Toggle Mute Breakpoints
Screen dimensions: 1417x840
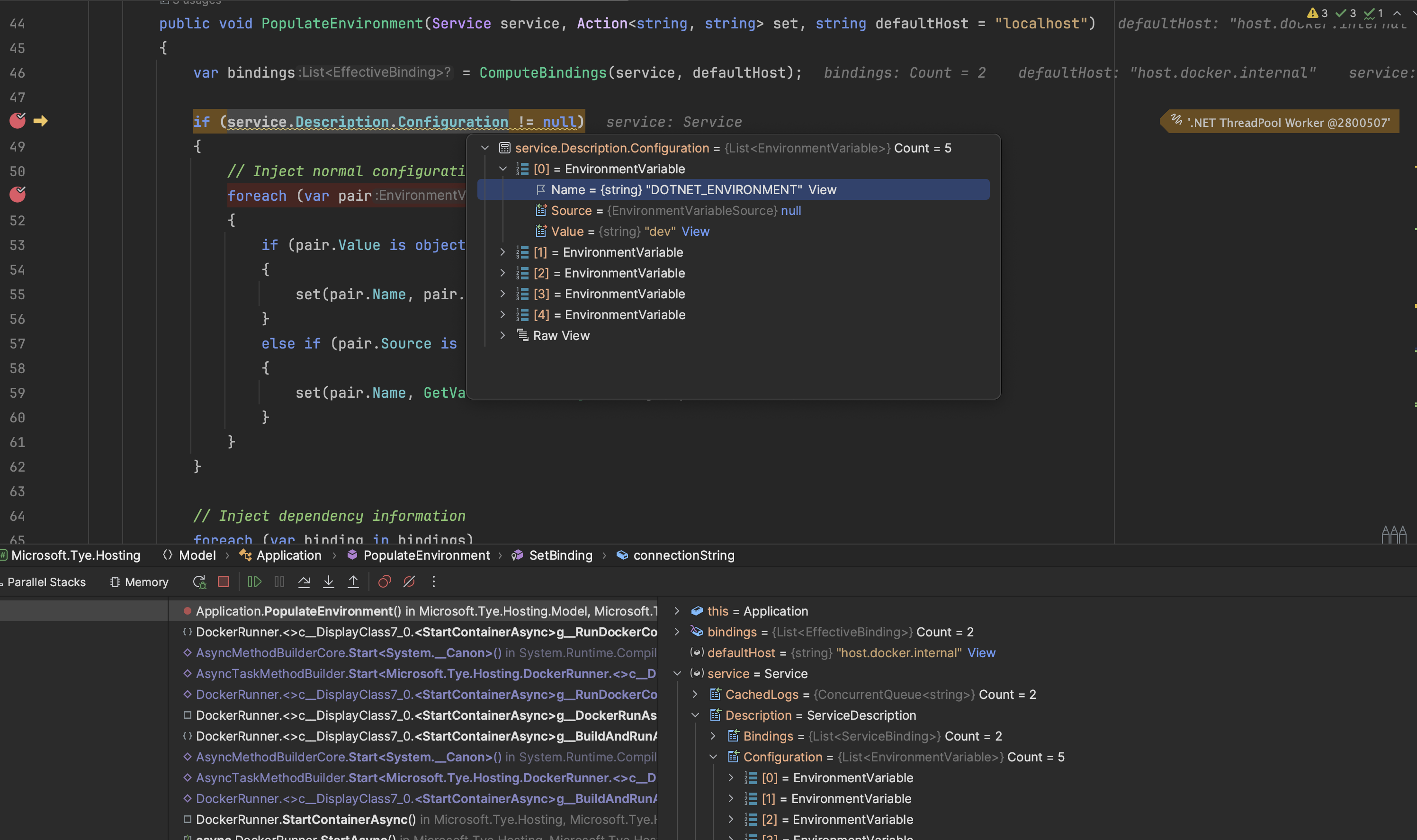coord(409,581)
